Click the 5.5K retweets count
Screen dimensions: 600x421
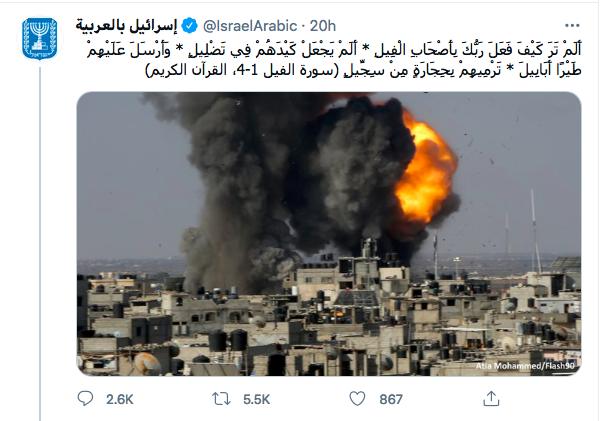click(256, 400)
